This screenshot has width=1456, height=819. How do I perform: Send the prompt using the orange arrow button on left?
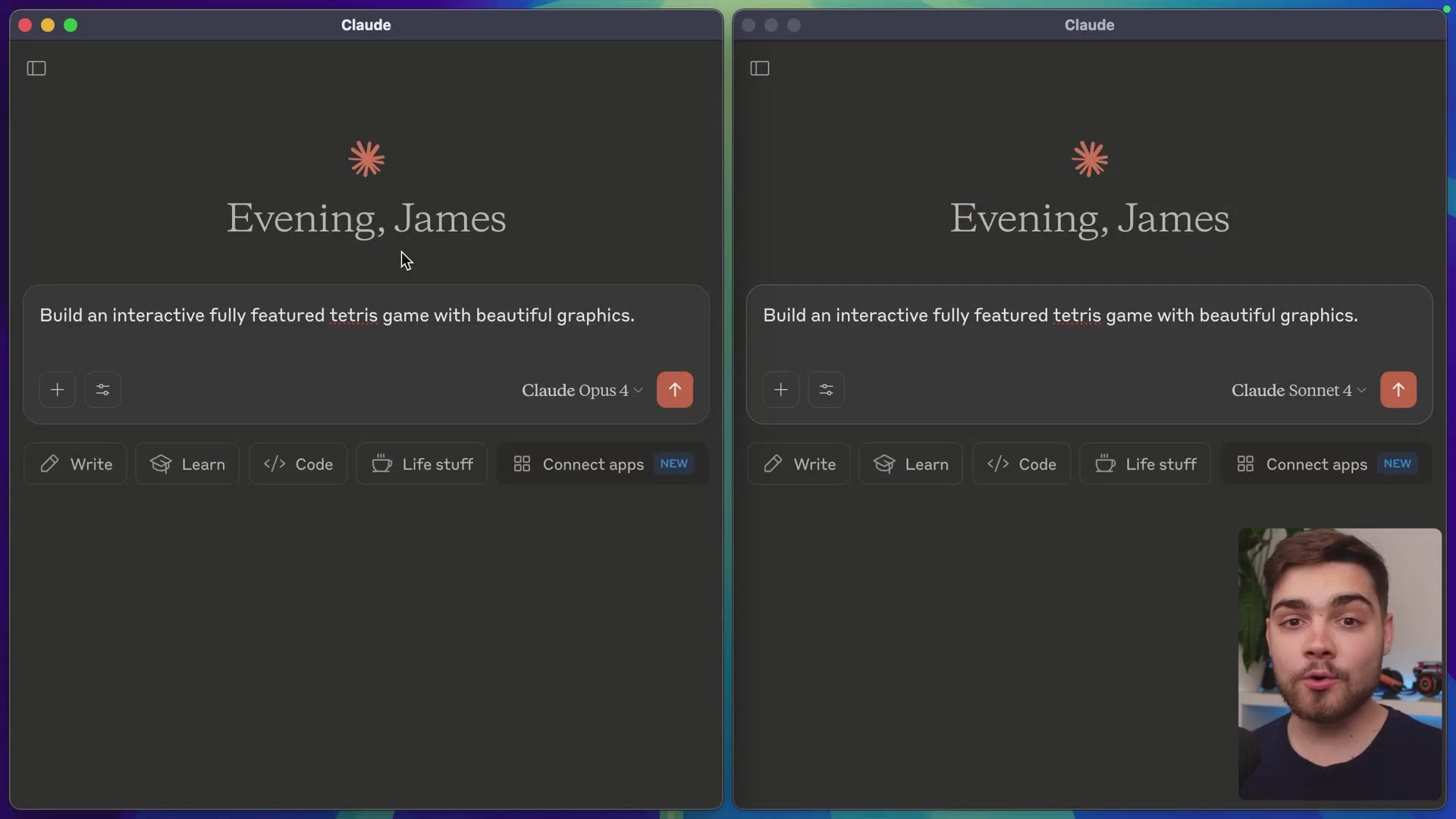[675, 389]
